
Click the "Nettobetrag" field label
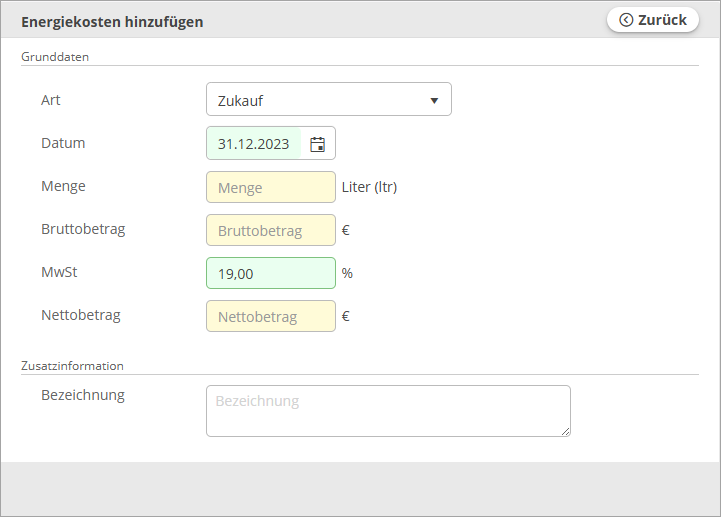(x=81, y=315)
